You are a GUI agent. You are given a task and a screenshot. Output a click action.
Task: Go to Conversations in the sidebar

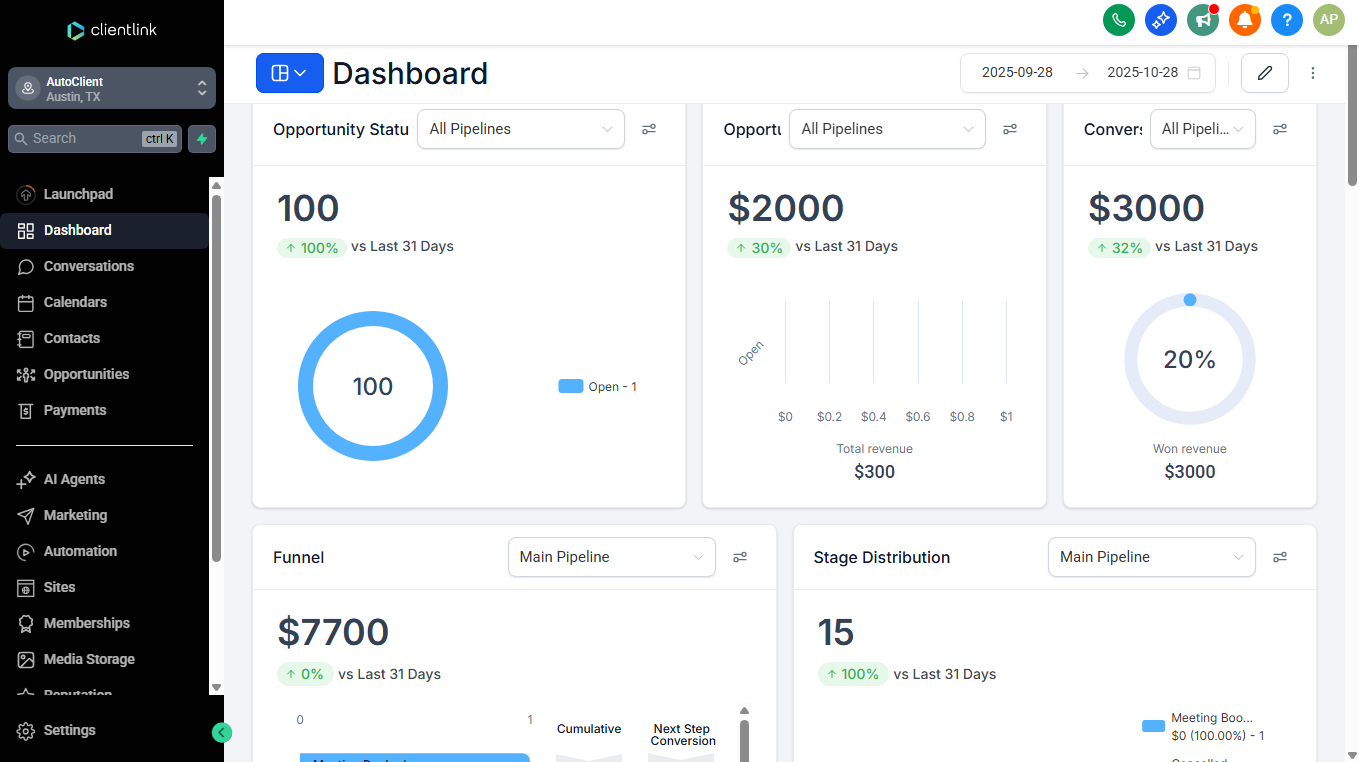coord(88,266)
